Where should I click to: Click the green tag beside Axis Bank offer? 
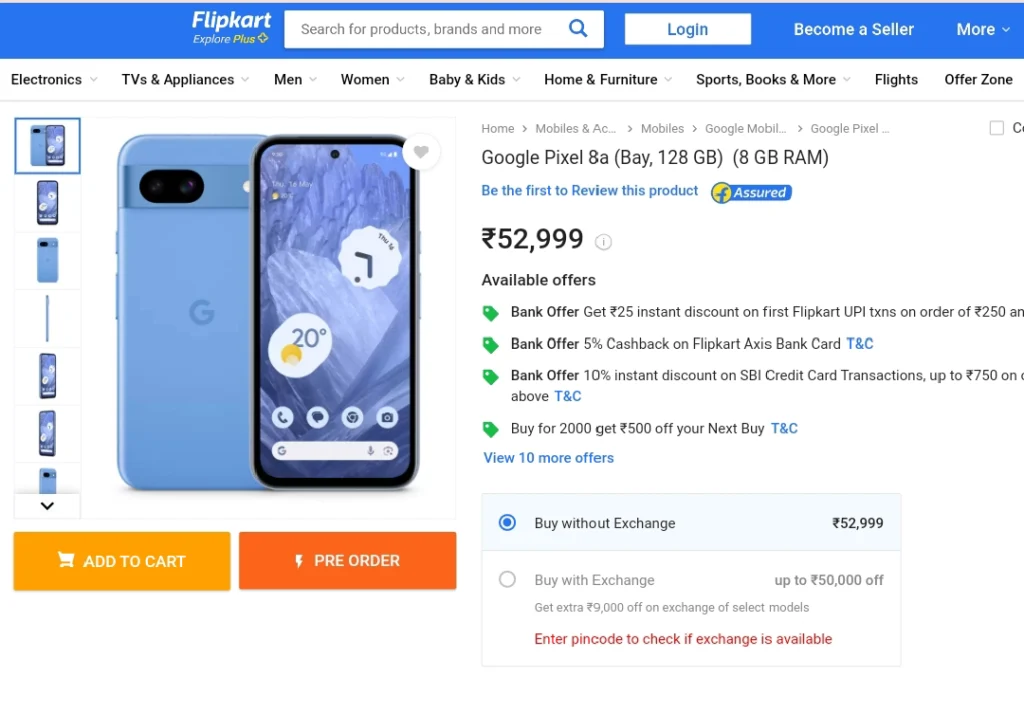(x=490, y=344)
